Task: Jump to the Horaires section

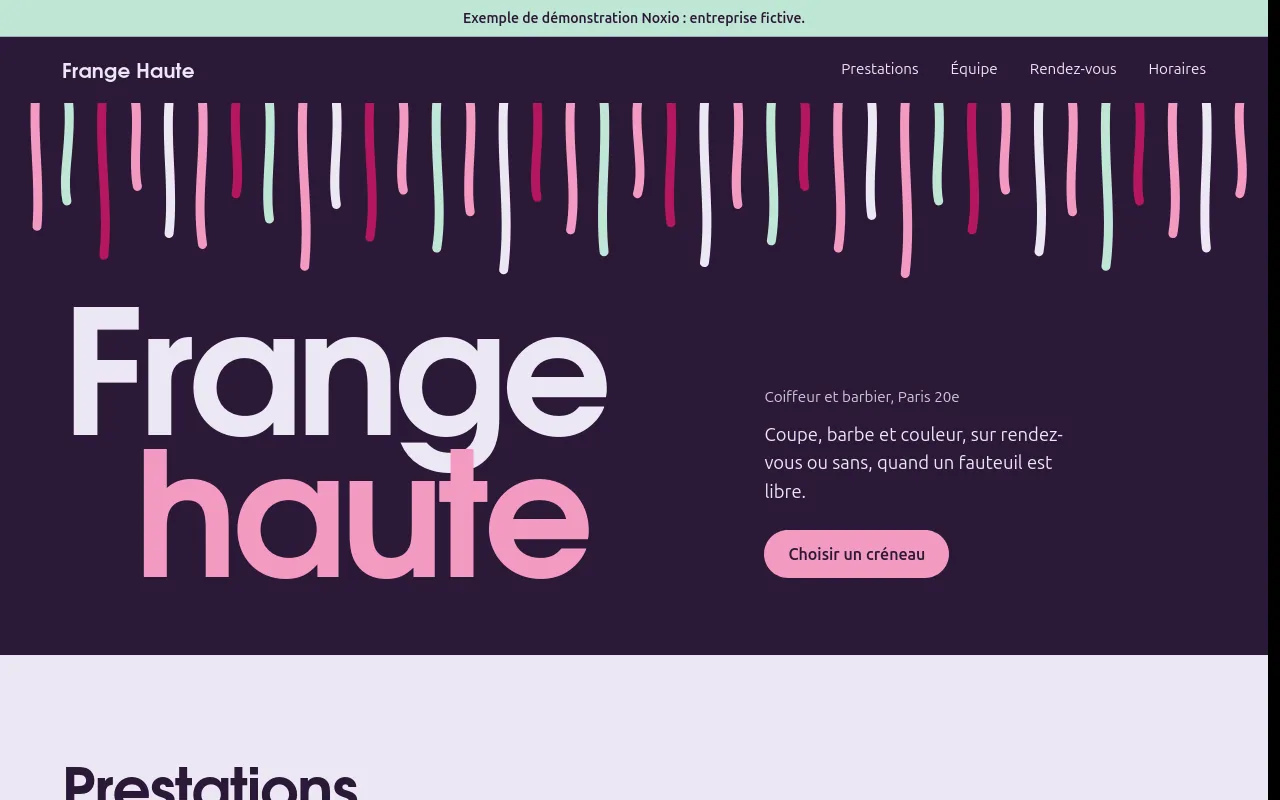Action: tap(1177, 69)
